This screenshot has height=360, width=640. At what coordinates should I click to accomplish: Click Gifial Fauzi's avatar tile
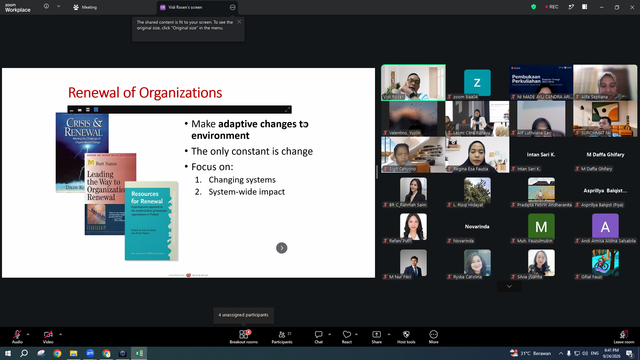[x=605, y=262]
